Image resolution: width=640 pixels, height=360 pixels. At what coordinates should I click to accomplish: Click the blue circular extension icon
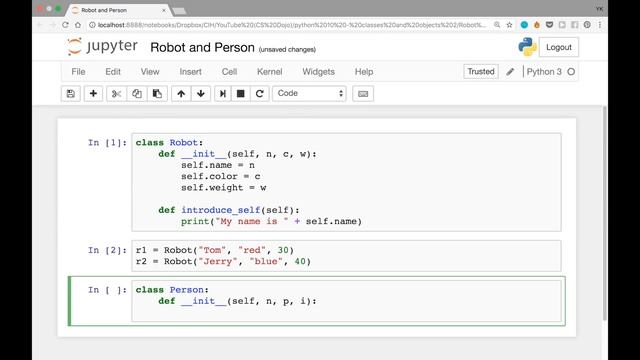pyautogui.click(x=524, y=25)
